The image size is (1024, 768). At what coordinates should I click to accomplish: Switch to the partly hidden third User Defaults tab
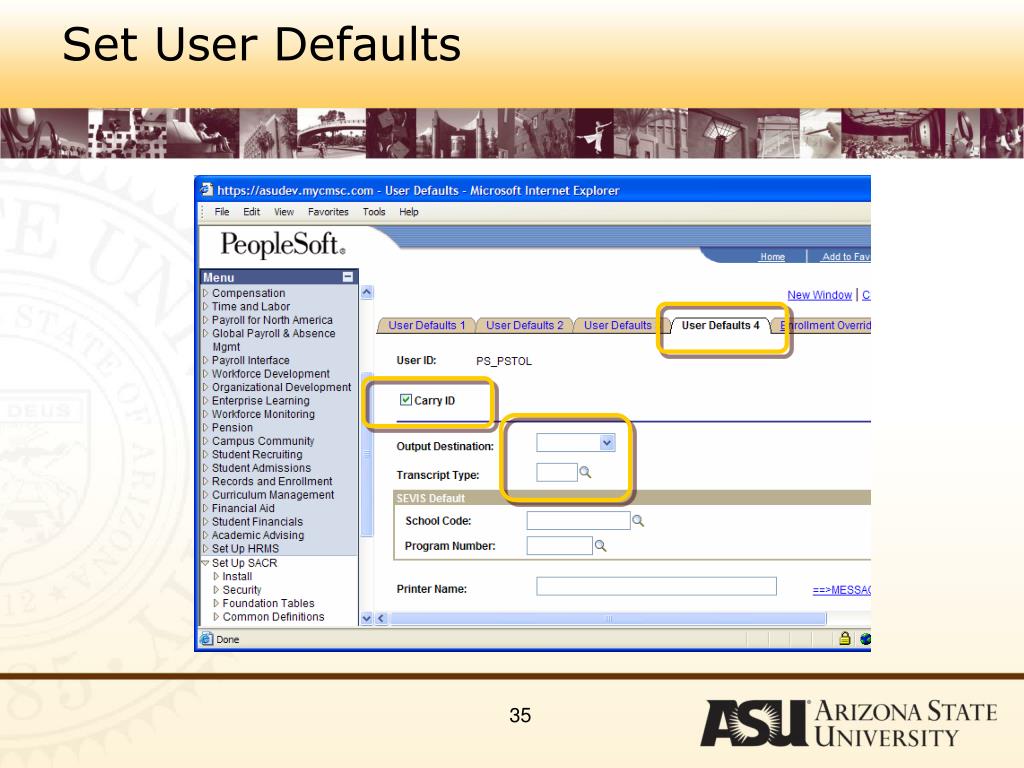(617, 325)
